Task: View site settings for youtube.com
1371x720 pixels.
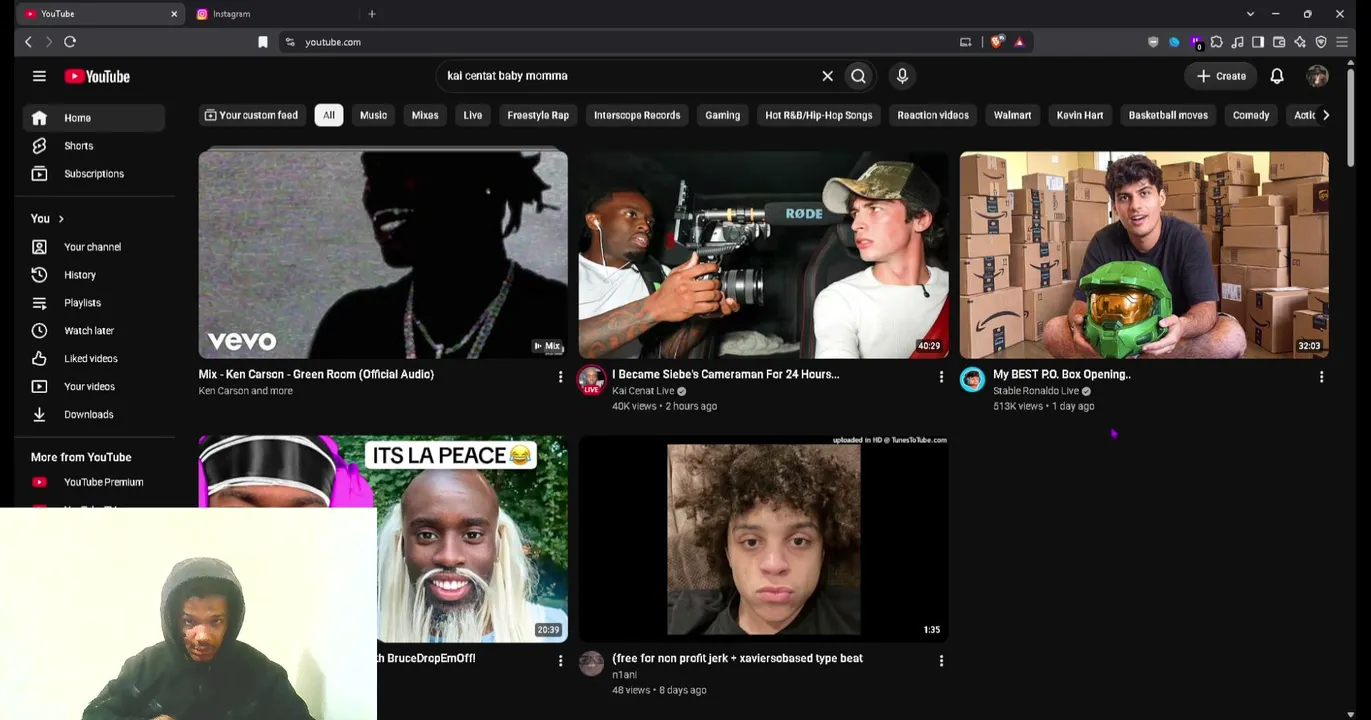Action: 289,42
